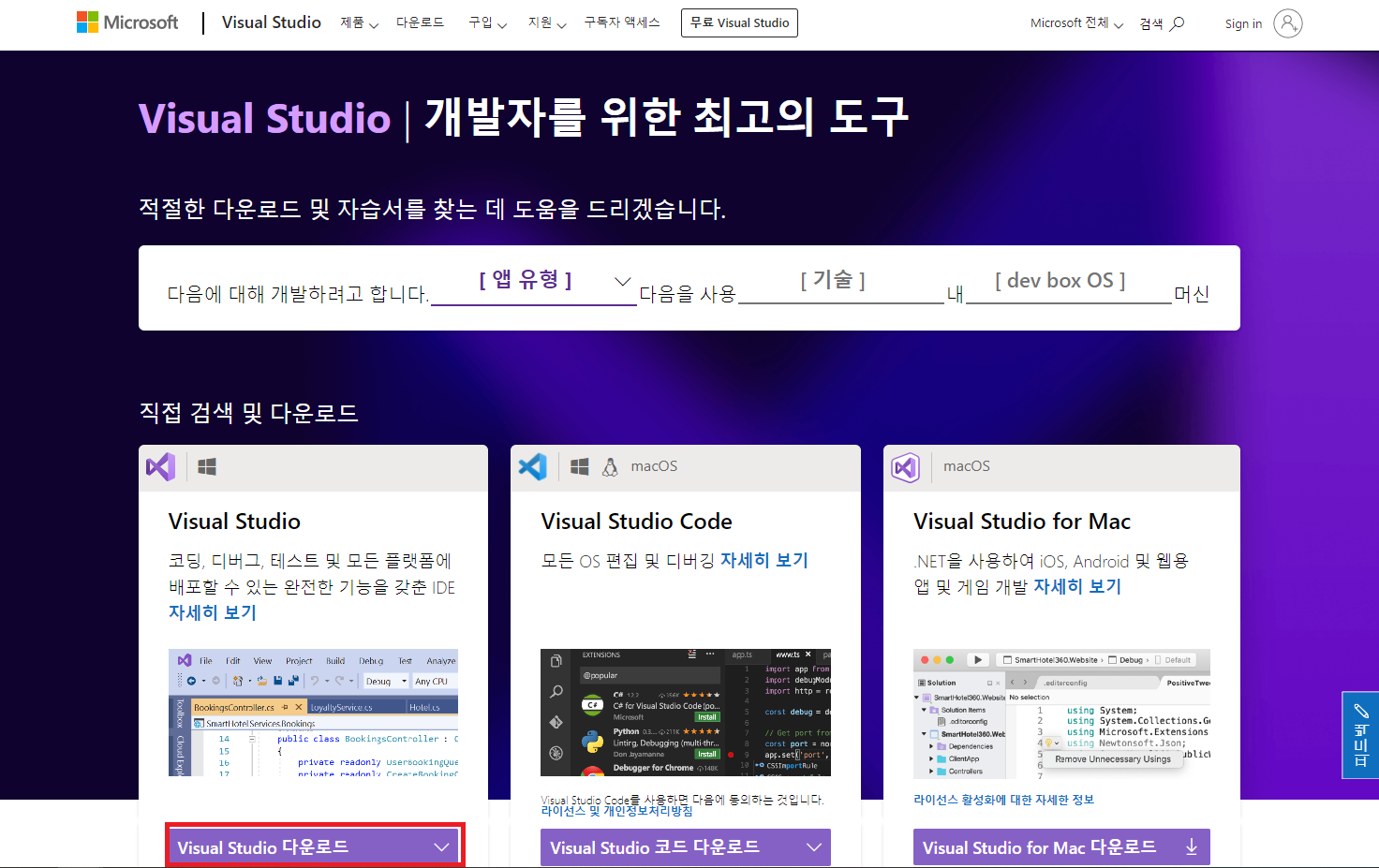This screenshot has width=1379, height=868.
Task: Open 구독자 액세스 menu item
Action: [622, 22]
